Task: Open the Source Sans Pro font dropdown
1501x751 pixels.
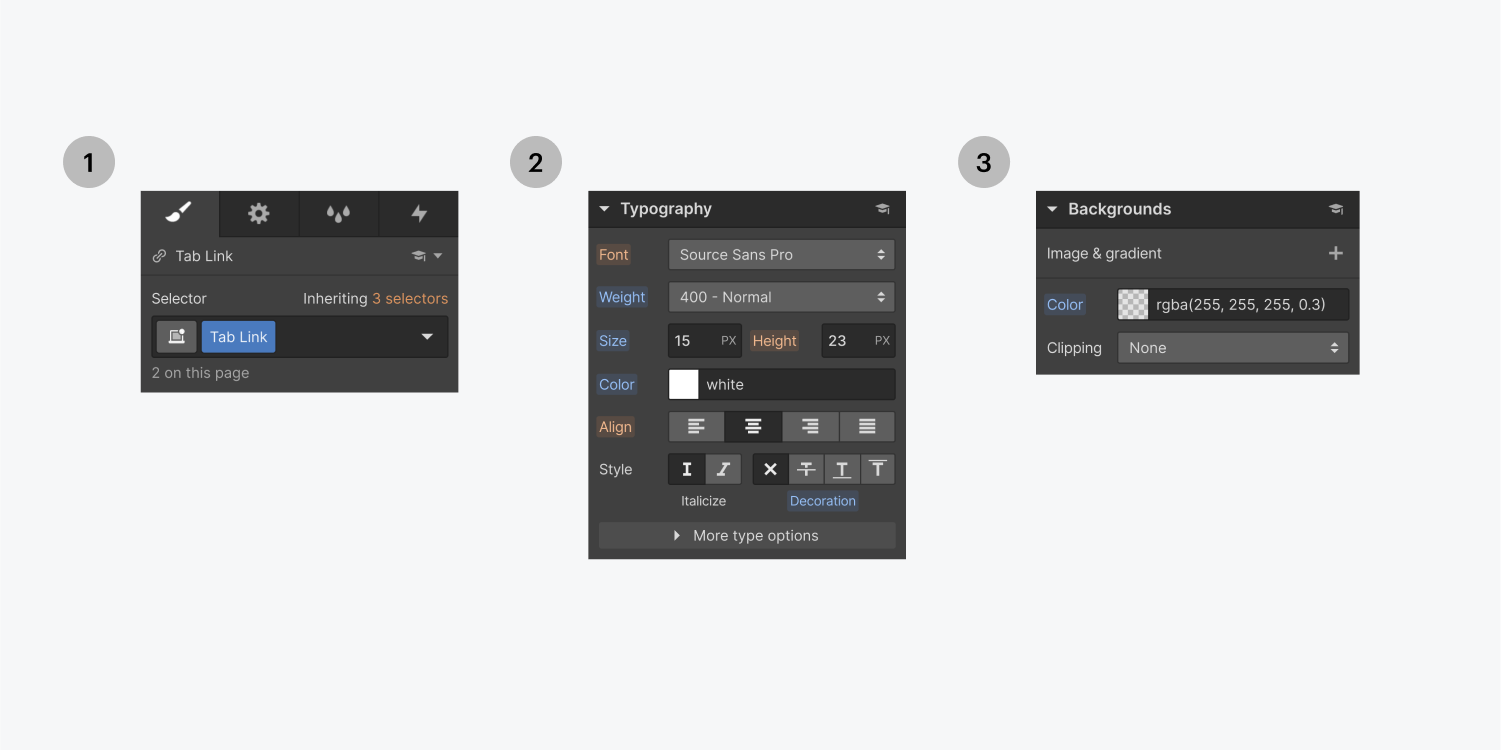Action: coord(781,254)
